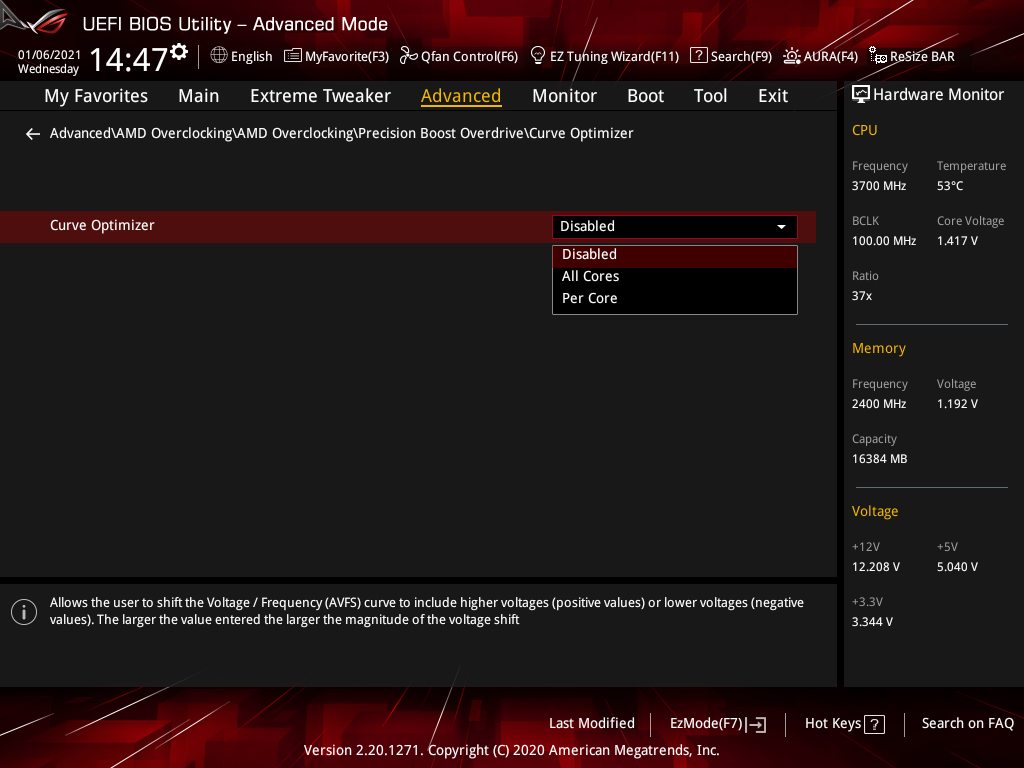This screenshot has height=768, width=1024.
Task: Click the Voltage section heading
Action: coord(874,511)
